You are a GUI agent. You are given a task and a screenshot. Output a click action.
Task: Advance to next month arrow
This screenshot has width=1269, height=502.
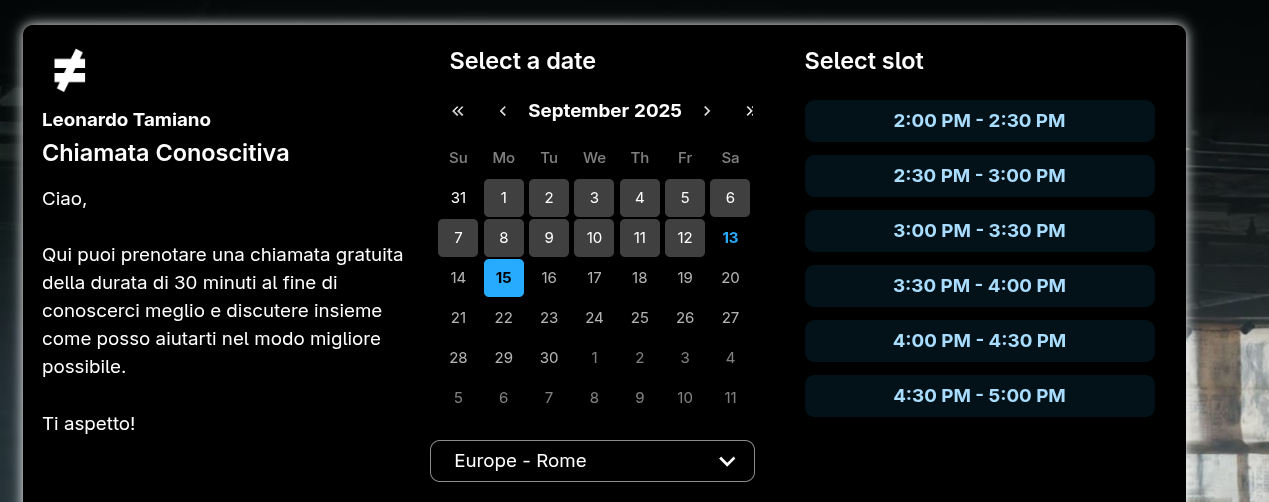tap(707, 111)
